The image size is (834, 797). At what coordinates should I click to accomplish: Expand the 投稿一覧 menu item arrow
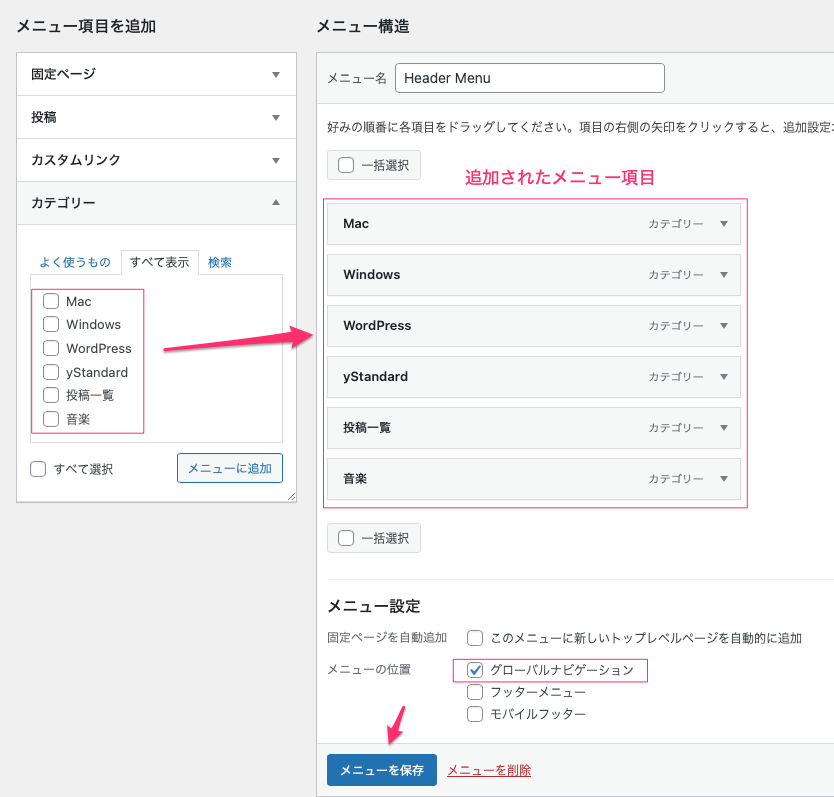point(724,428)
